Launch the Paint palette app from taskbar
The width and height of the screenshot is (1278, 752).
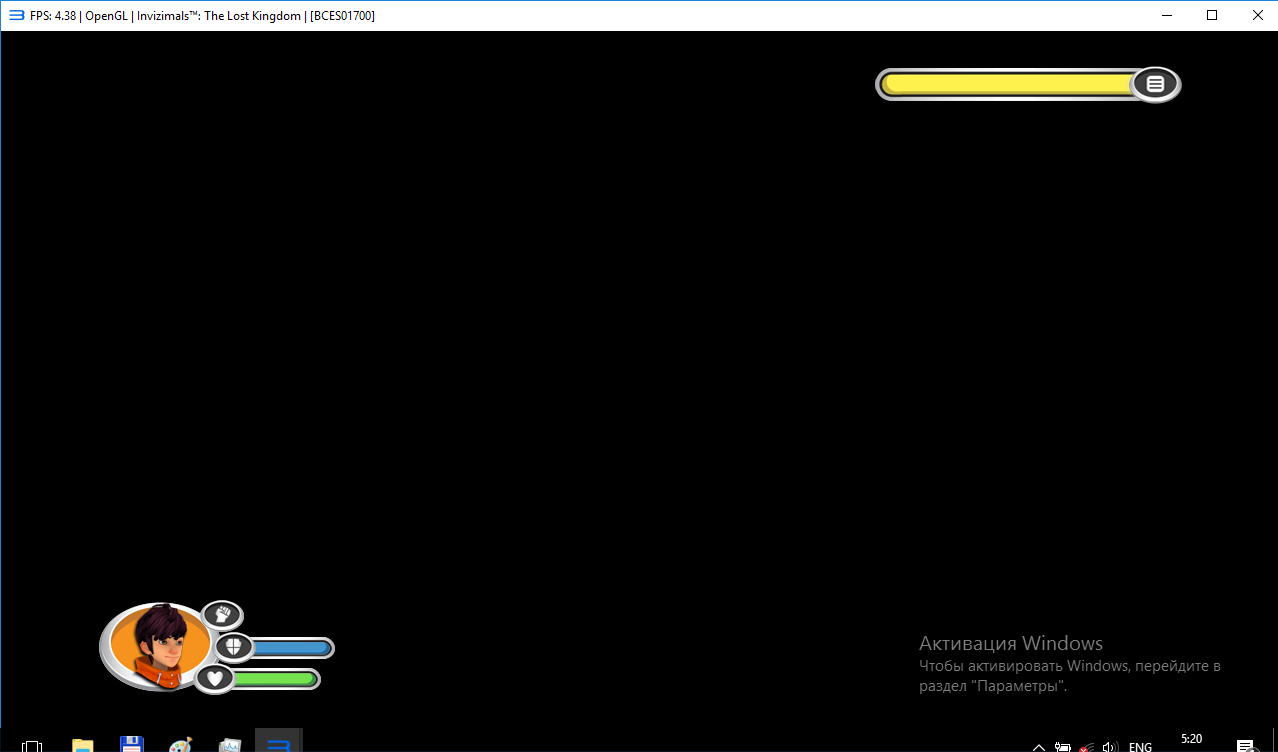pos(180,745)
